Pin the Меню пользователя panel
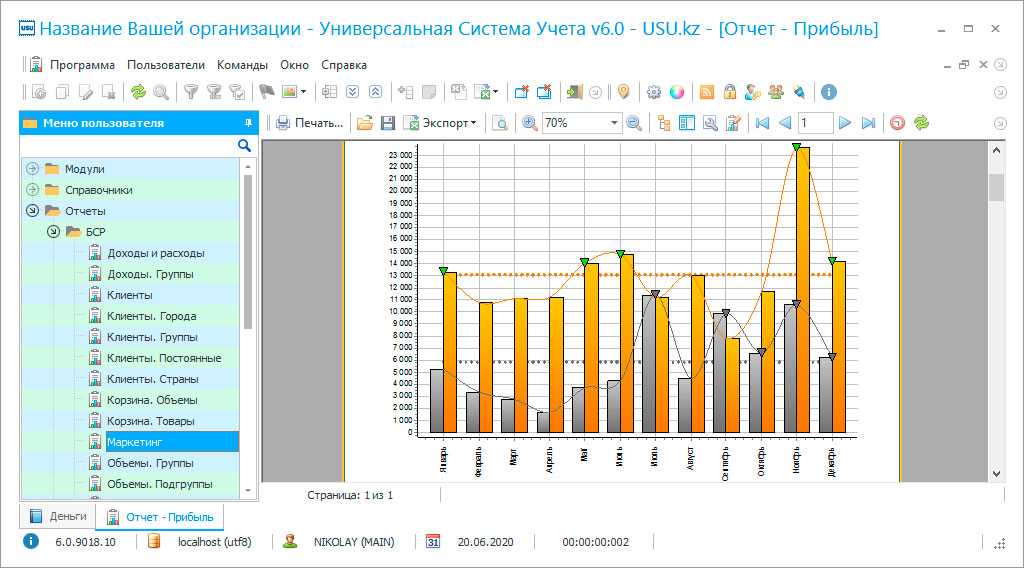 pyautogui.click(x=248, y=123)
